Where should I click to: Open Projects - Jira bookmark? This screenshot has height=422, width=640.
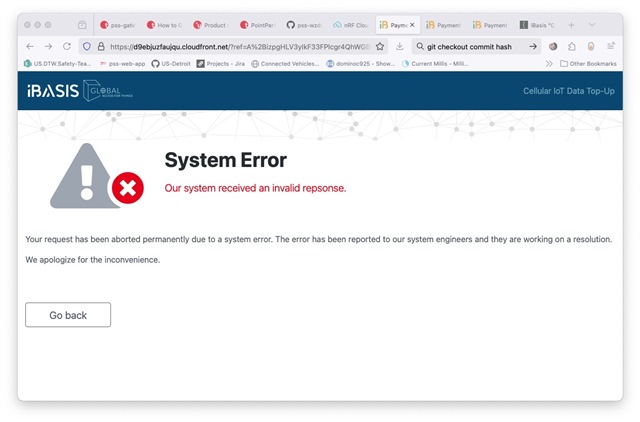pos(221,64)
